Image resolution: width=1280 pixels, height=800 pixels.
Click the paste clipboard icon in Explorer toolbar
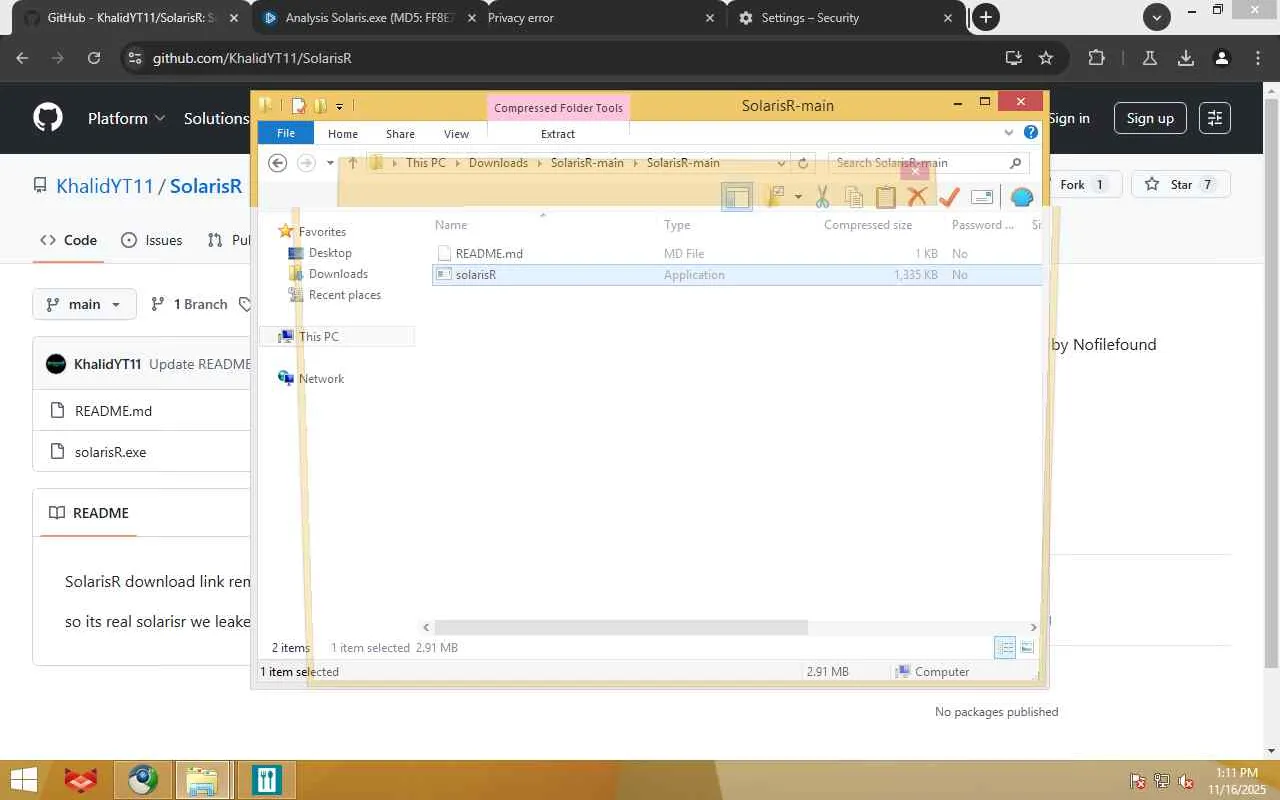885,197
